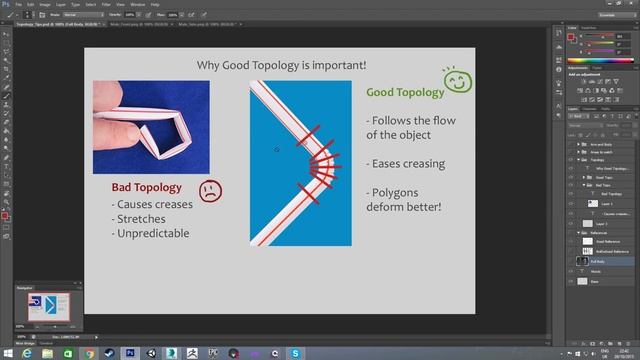
Task: Hide the Layer 3 layer
Action: (571, 203)
